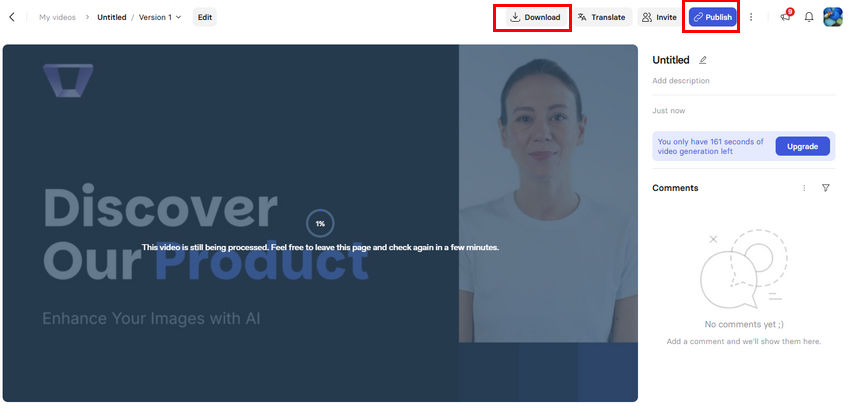The height and width of the screenshot is (408, 850).
Task: Open the user profile avatar
Action: [x=833, y=17]
